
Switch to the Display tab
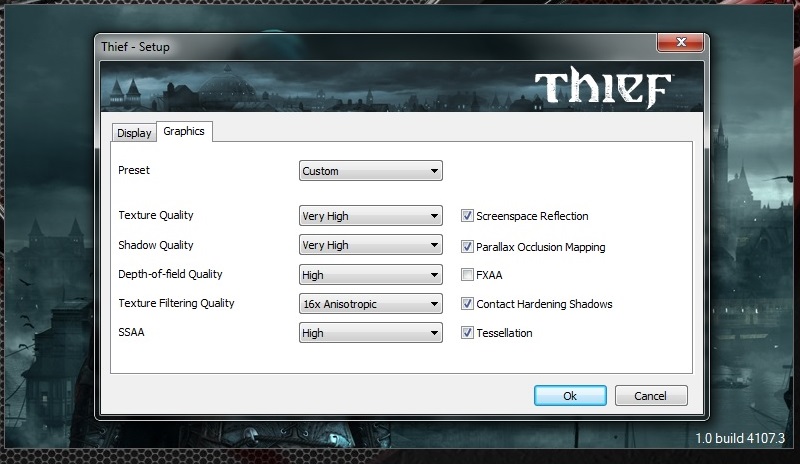(x=134, y=133)
